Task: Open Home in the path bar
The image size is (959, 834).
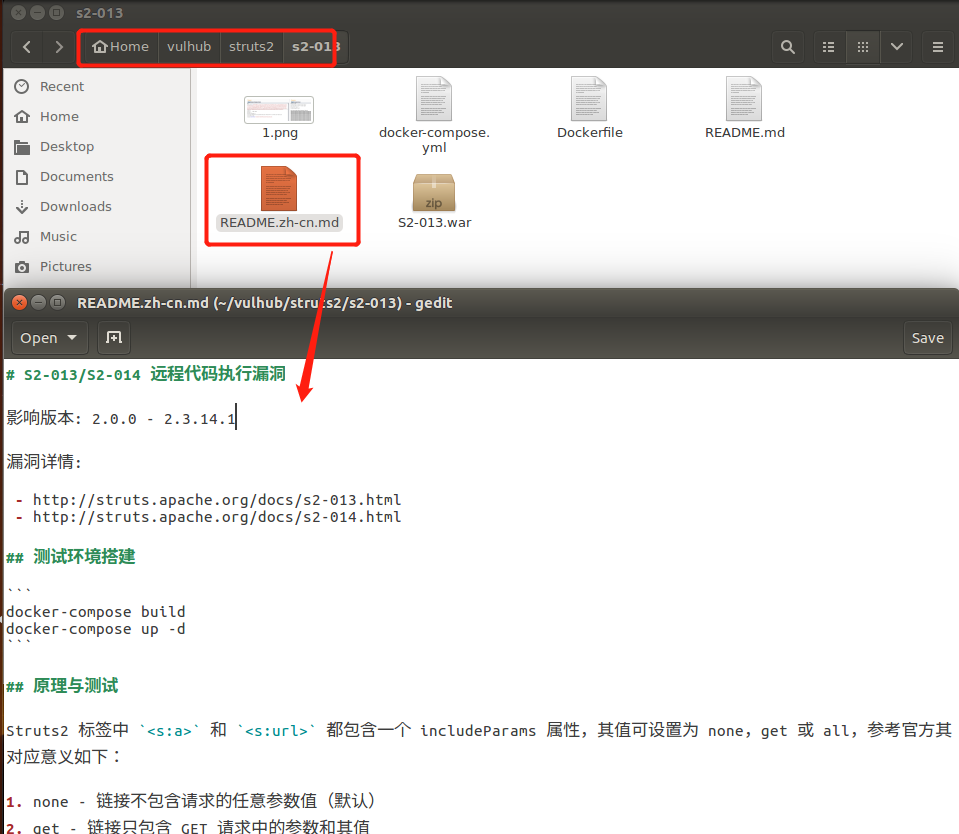Action: (x=120, y=47)
